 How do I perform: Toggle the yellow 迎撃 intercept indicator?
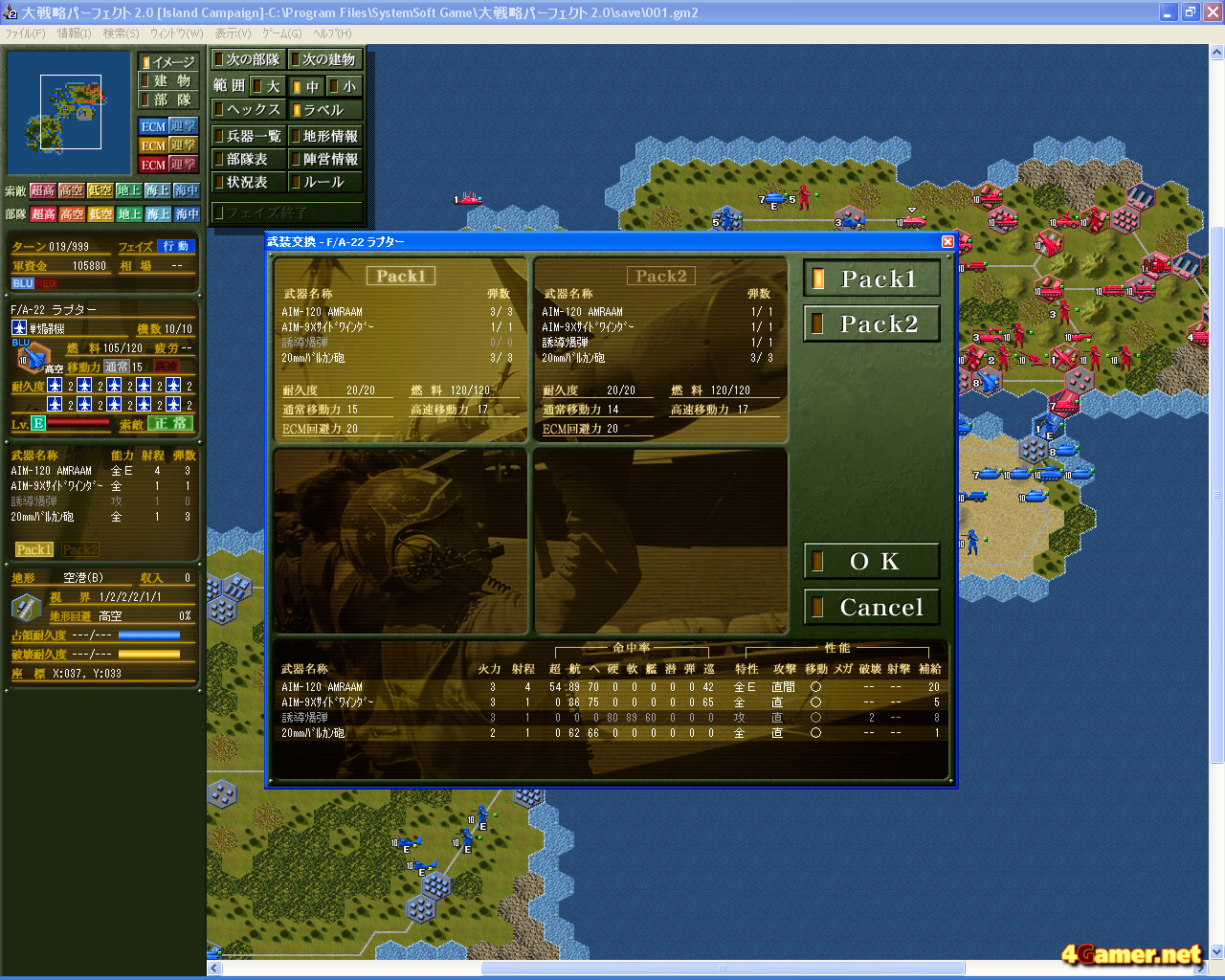183,145
